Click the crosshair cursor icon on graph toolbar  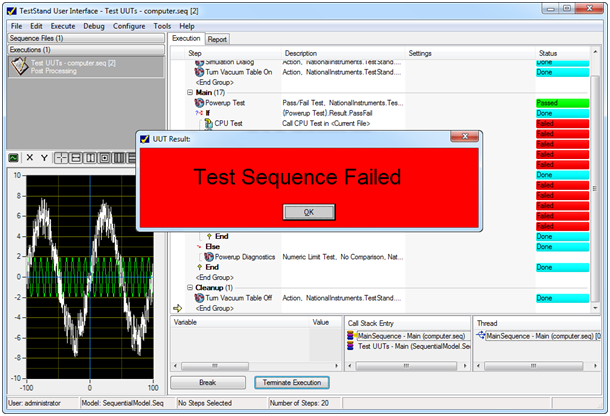[x=62, y=157]
